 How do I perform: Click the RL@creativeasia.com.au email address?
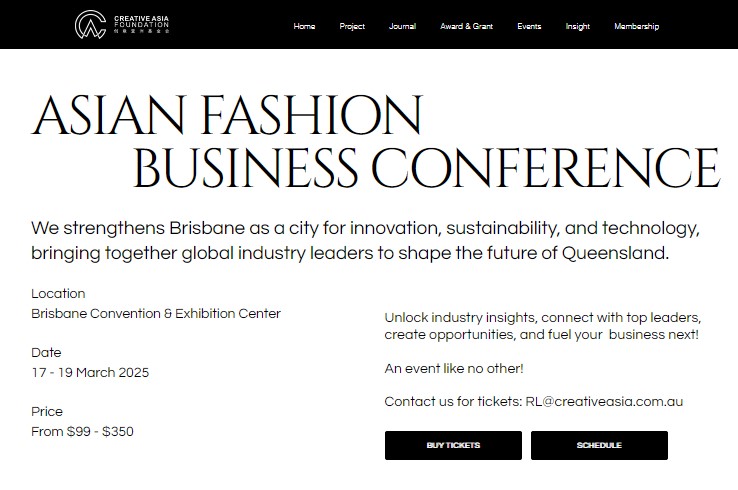click(x=604, y=402)
